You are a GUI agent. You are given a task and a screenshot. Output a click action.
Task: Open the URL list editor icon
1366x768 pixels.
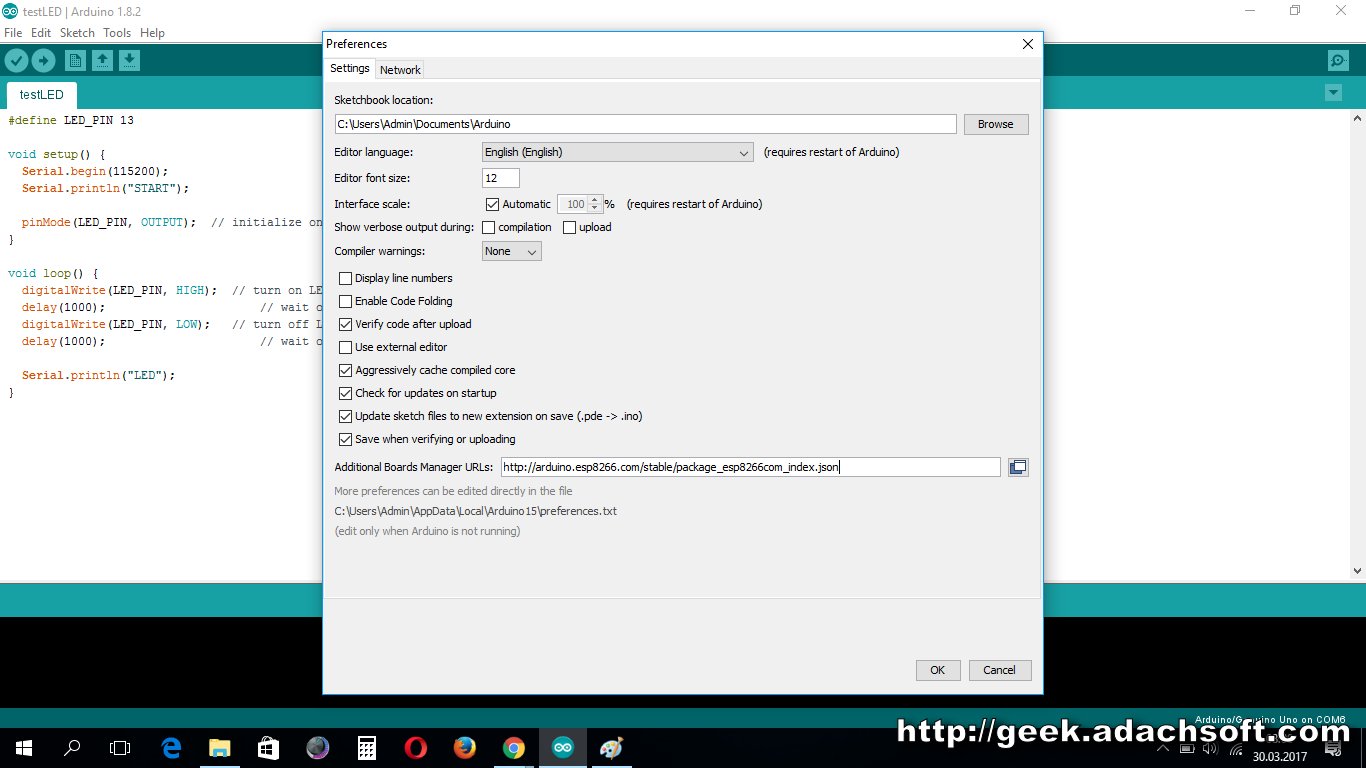pyautogui.click(x=1018, y=467)
